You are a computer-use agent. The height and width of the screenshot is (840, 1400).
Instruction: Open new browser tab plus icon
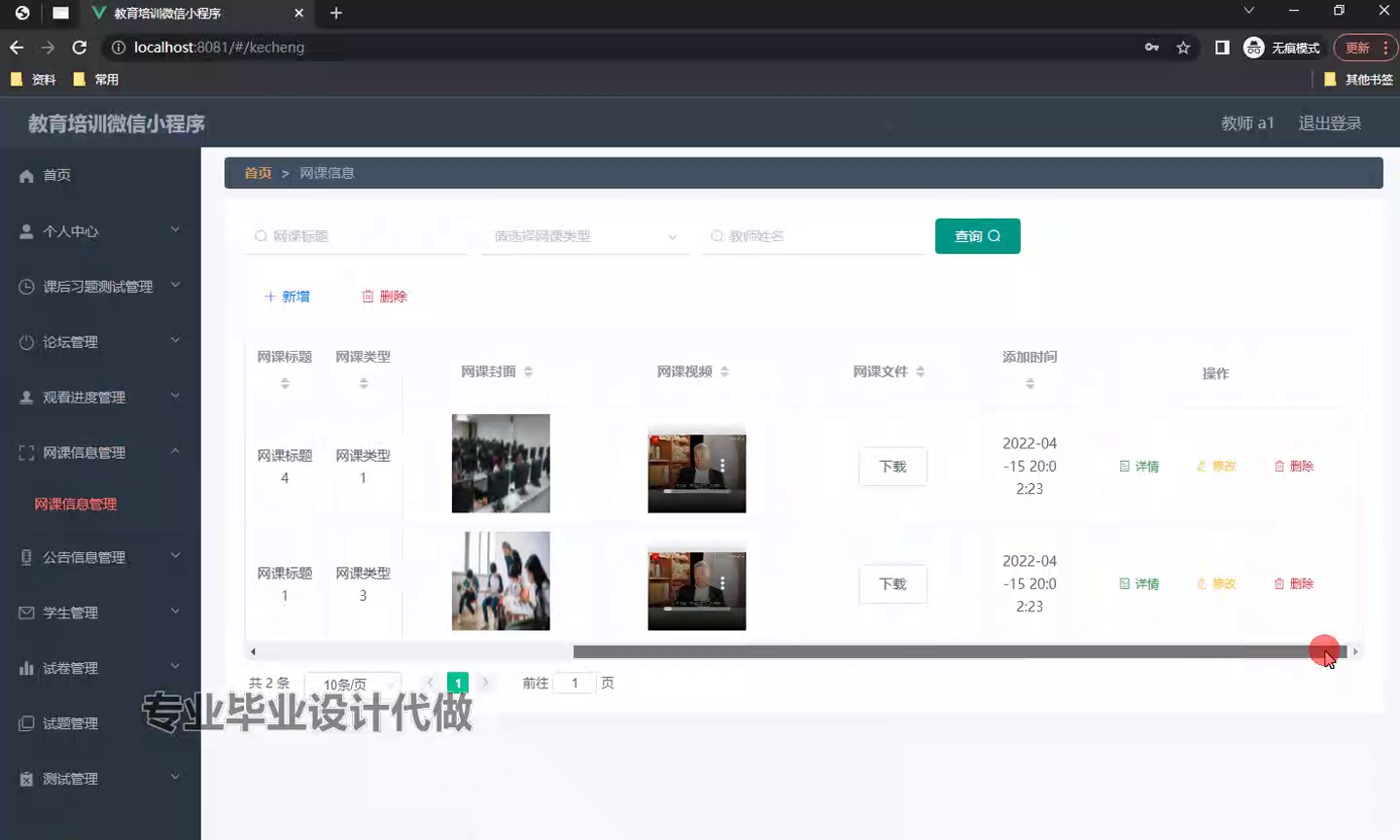coord(336,13)
